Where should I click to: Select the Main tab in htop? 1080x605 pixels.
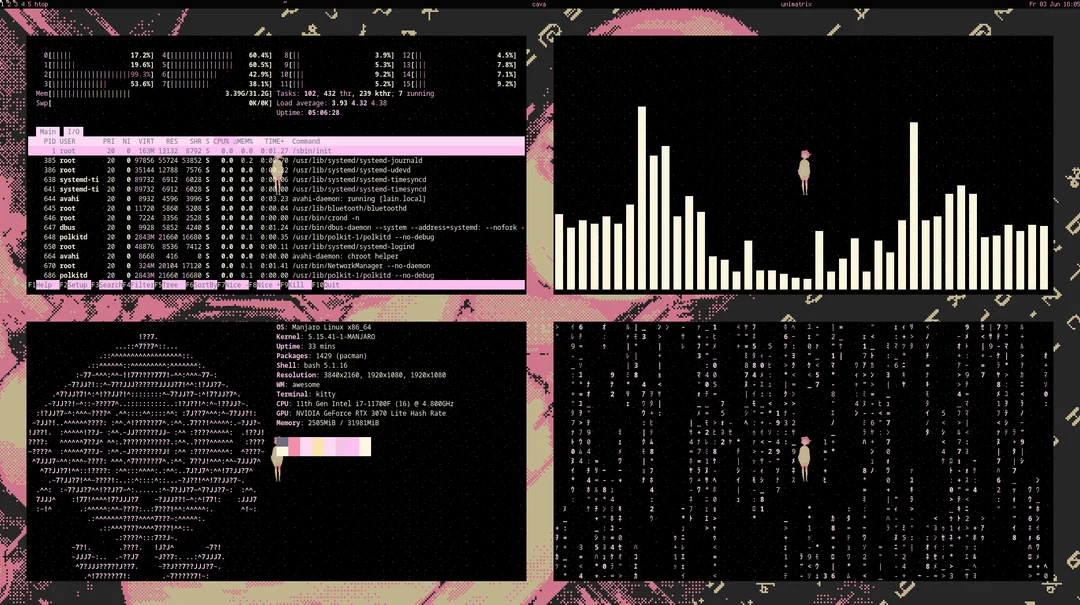tap(46, 131)
